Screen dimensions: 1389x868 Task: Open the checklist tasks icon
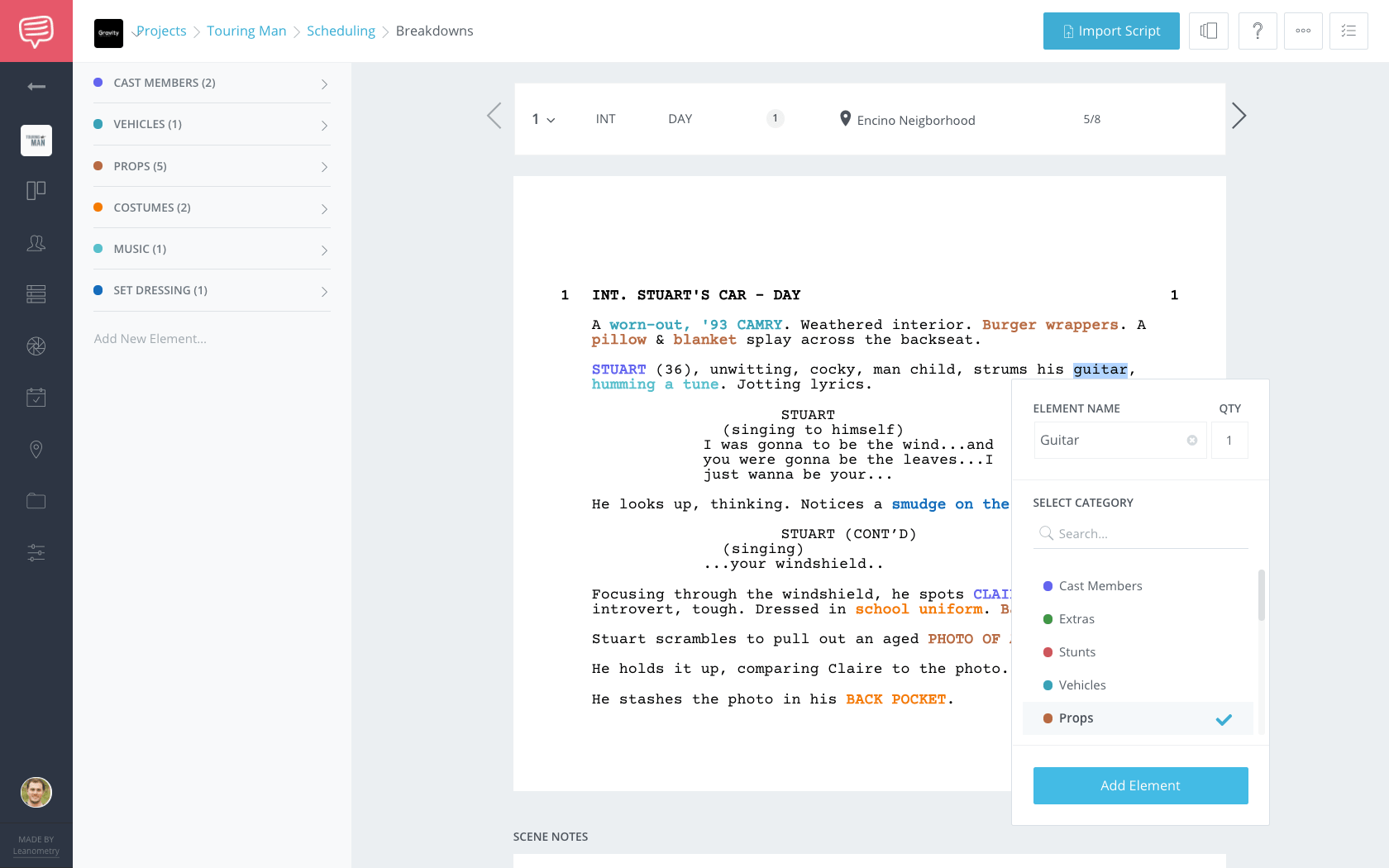point(1348,31)
